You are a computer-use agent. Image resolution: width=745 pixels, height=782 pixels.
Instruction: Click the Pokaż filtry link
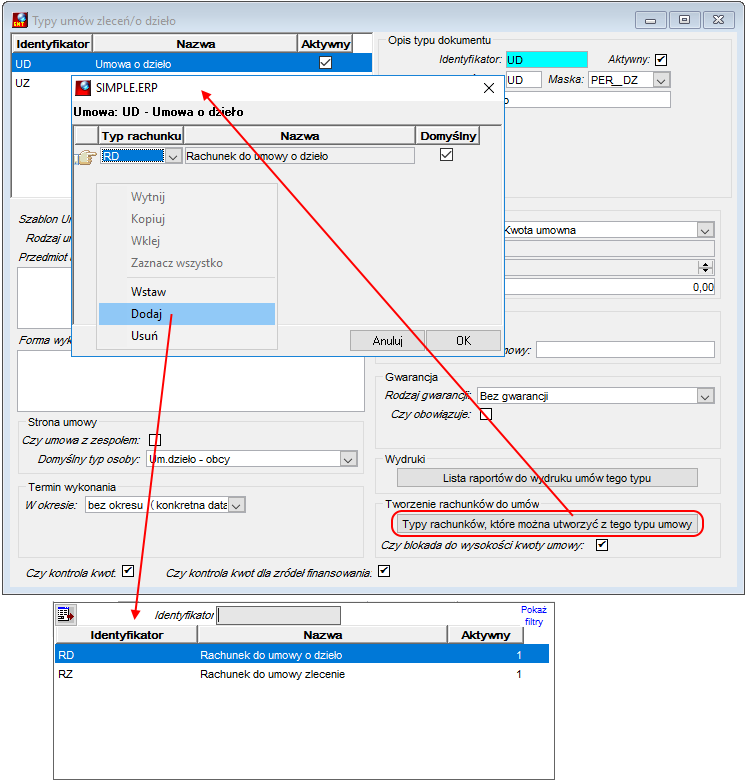click(534, 615)
